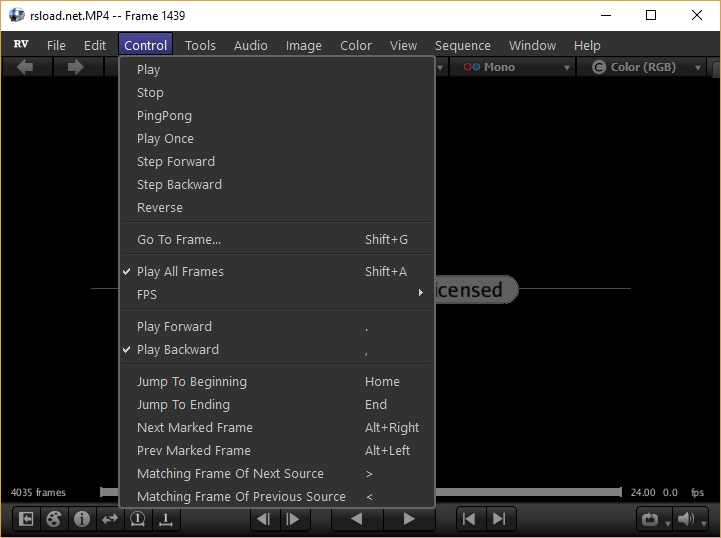Go forward with right arrow toolbar icon
This screenshot has width=721, height=538.
76,67
